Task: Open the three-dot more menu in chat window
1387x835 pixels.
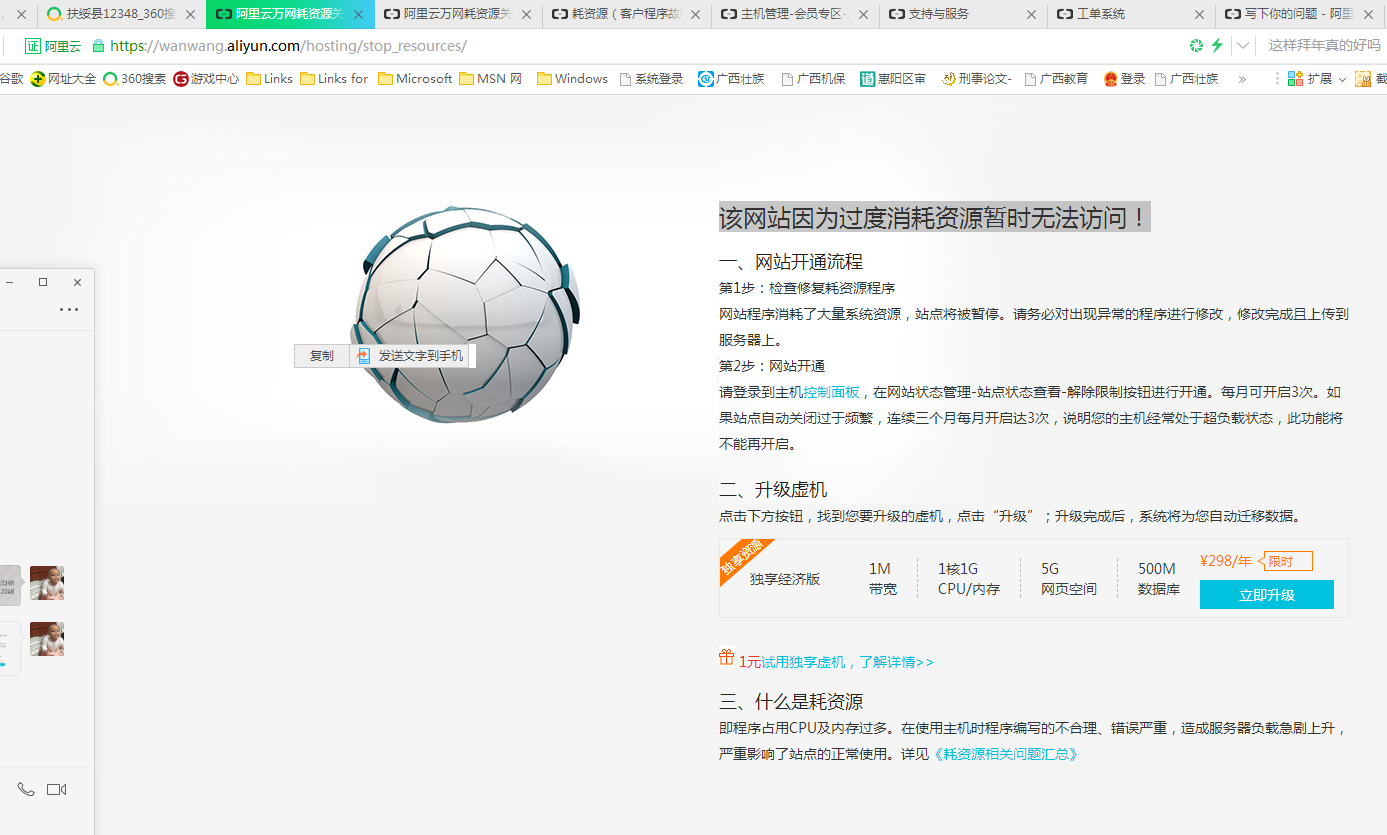Action: pyautogui.click(x=69, y=310)
